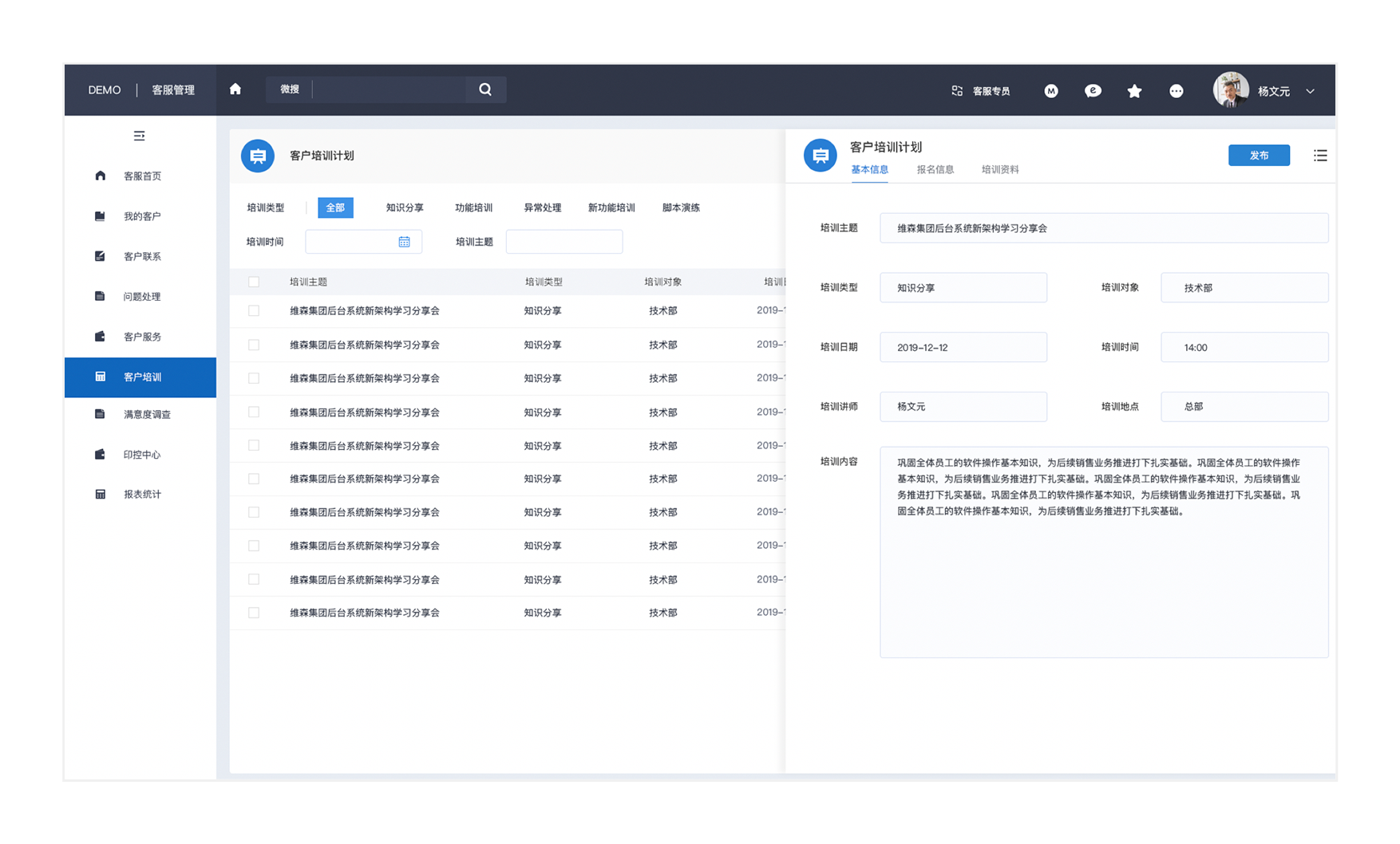The width and height of the screenshot is (1400, 844).
Task: Click the search magnifier icon
Action: click(485, 89)
